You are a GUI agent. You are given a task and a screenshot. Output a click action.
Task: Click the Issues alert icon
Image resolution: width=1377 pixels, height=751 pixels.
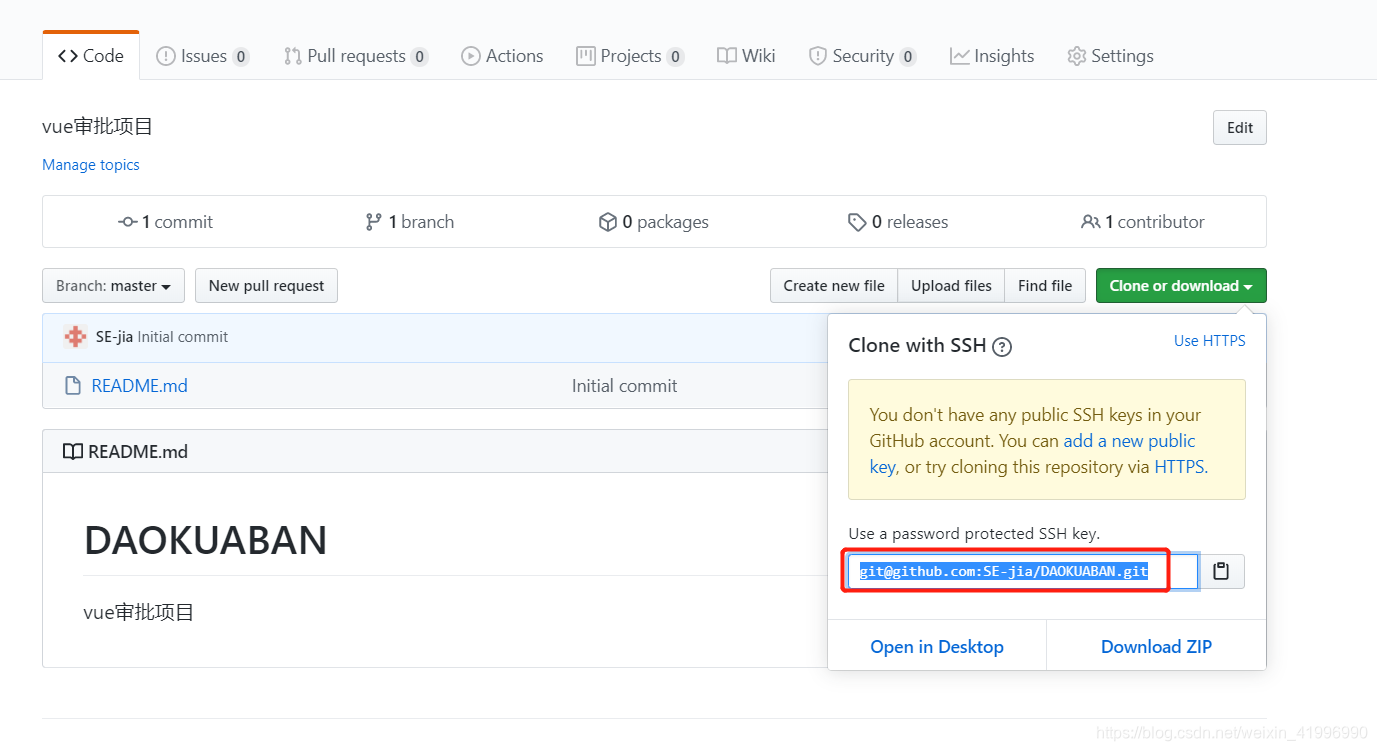[x=166, y=56]
